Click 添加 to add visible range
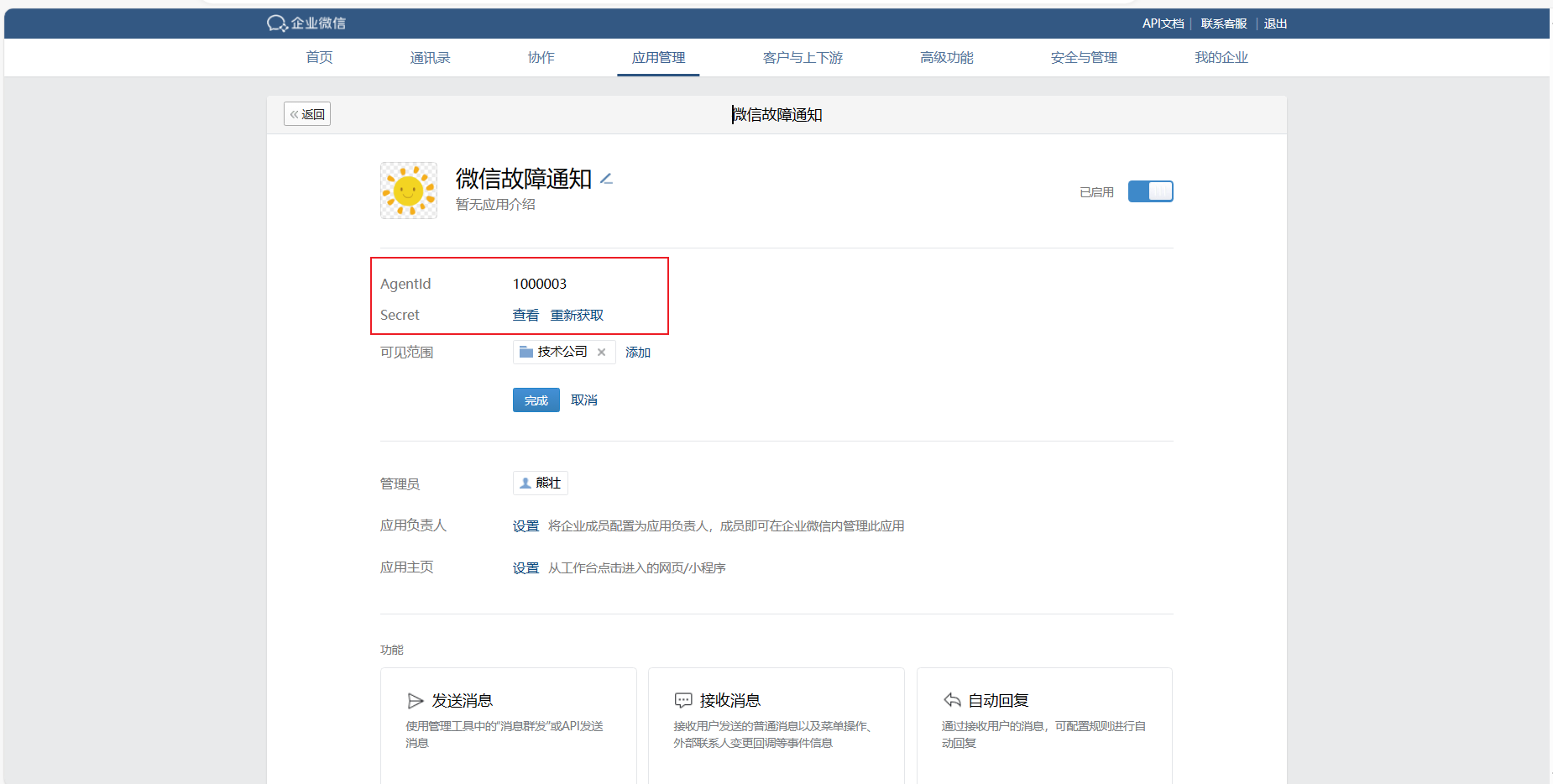The image size is (1553, 784). pos(638,353)
